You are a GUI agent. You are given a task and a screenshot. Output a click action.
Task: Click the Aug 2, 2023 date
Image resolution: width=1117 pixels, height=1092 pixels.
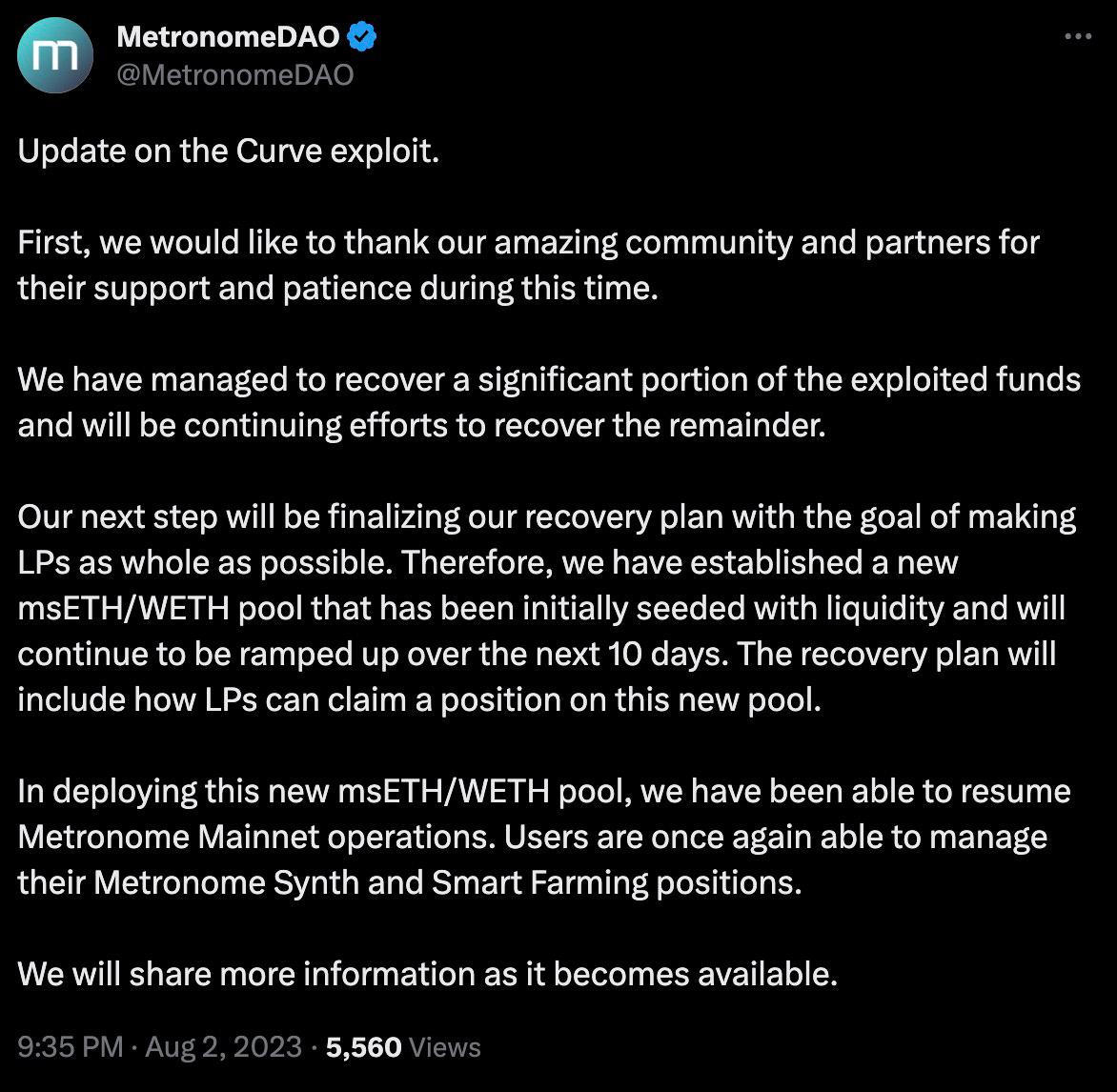point(222,1047)
